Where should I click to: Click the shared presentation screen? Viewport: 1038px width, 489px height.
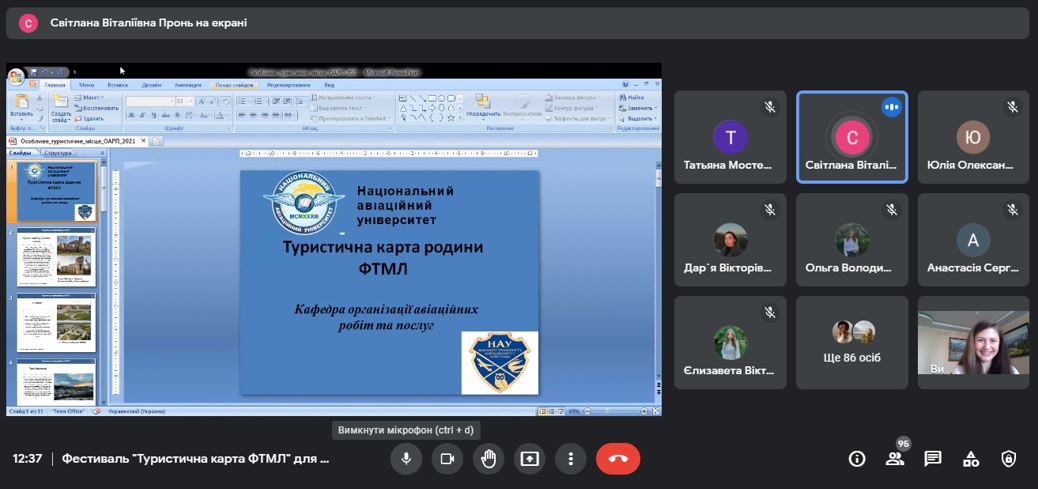334,240
